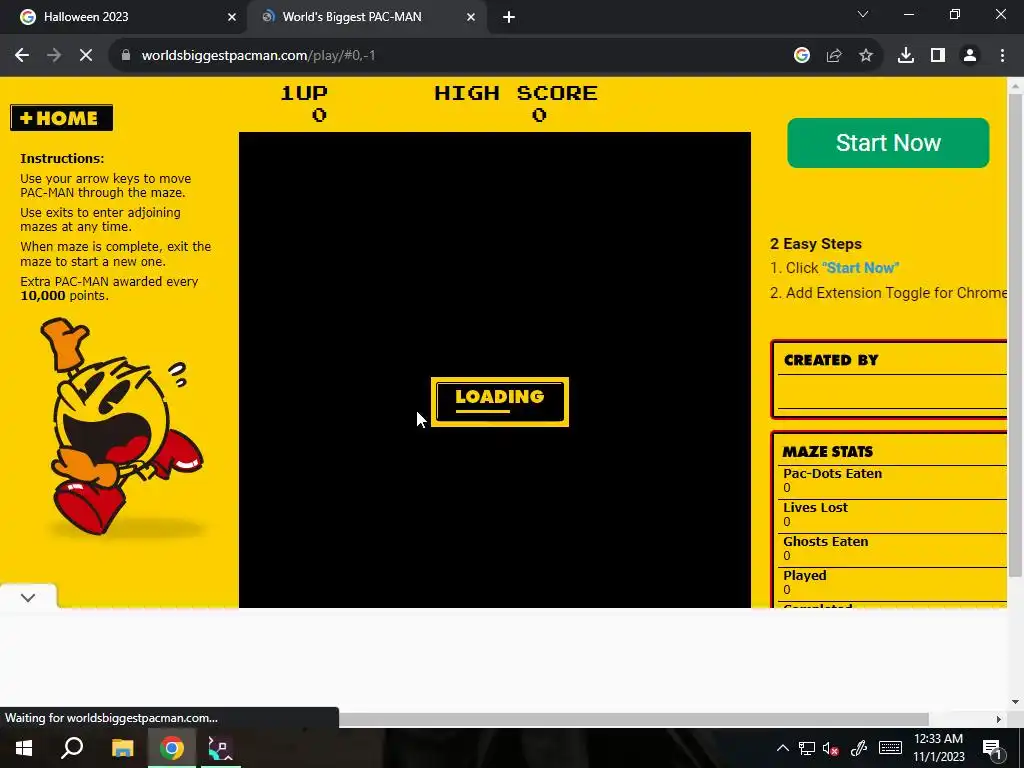1024x768 pixels.
Task: Bookmark this page with the star icon
Action: pos(866,56)
